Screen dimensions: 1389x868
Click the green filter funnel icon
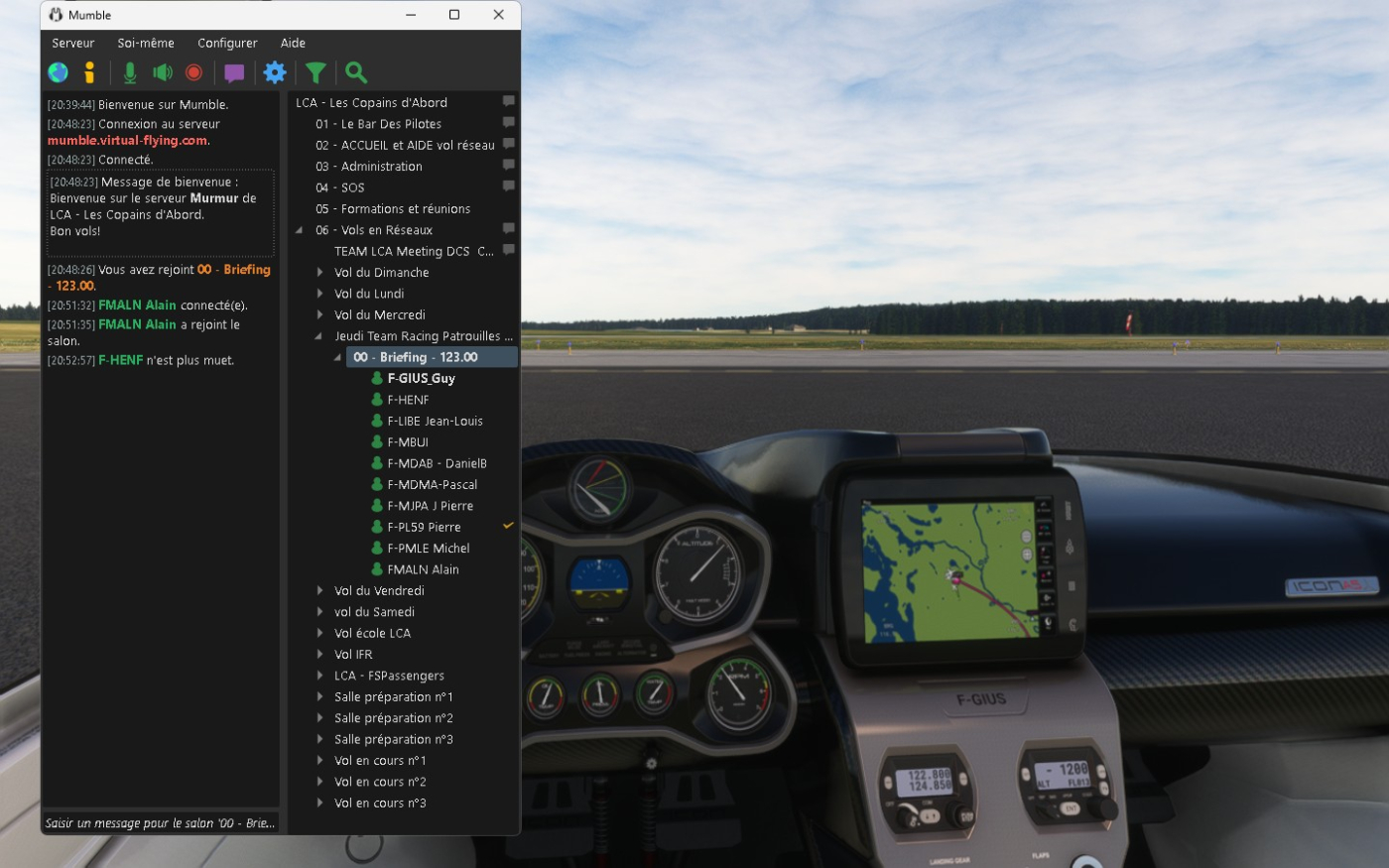(316, 72)
